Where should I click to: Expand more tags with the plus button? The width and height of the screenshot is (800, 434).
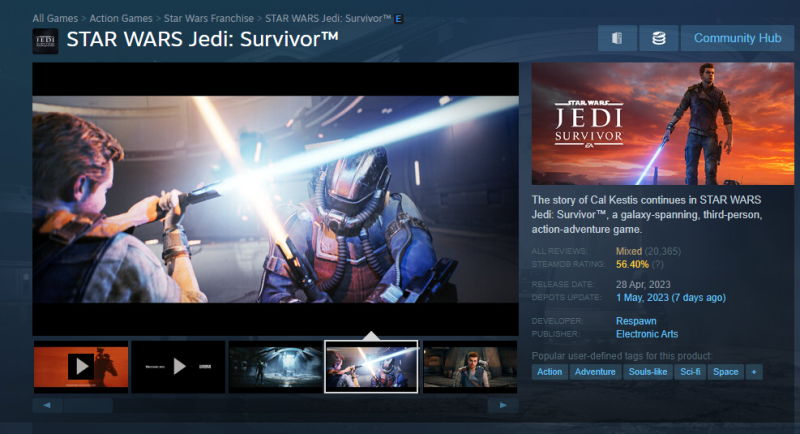point(754,372)
